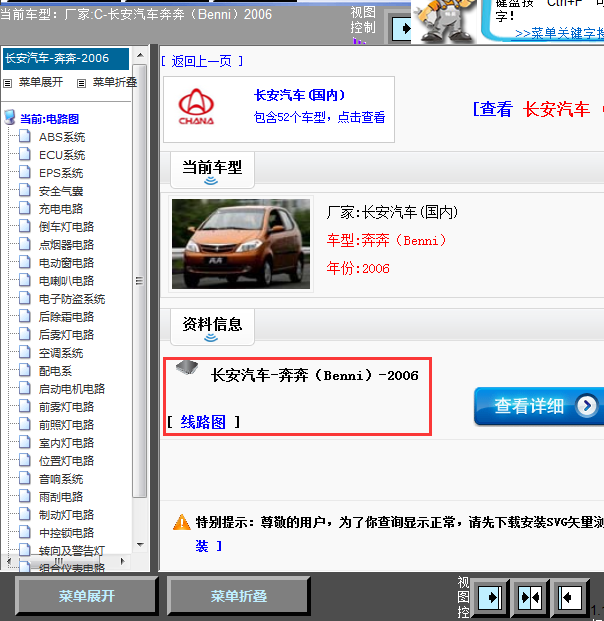604x621 pixels.
Task: Open 雨刮电路 page icon
Action: pos(25,496)
